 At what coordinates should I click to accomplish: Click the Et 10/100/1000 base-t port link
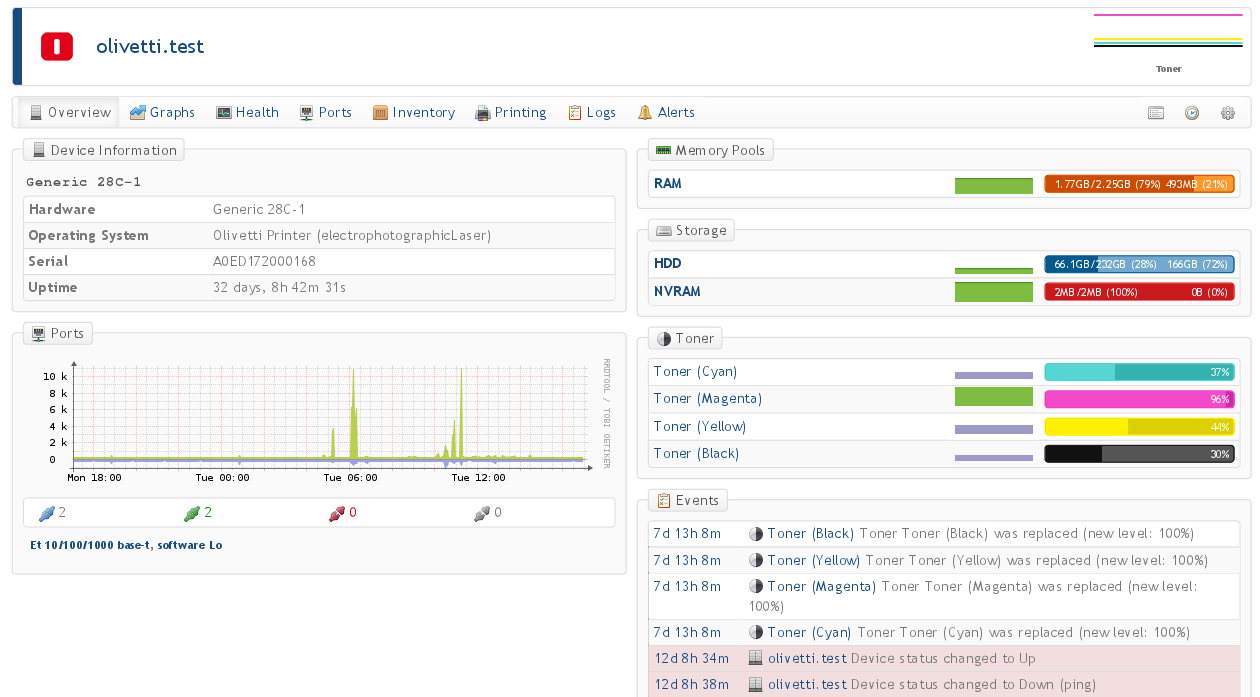[x=127, y=545]
